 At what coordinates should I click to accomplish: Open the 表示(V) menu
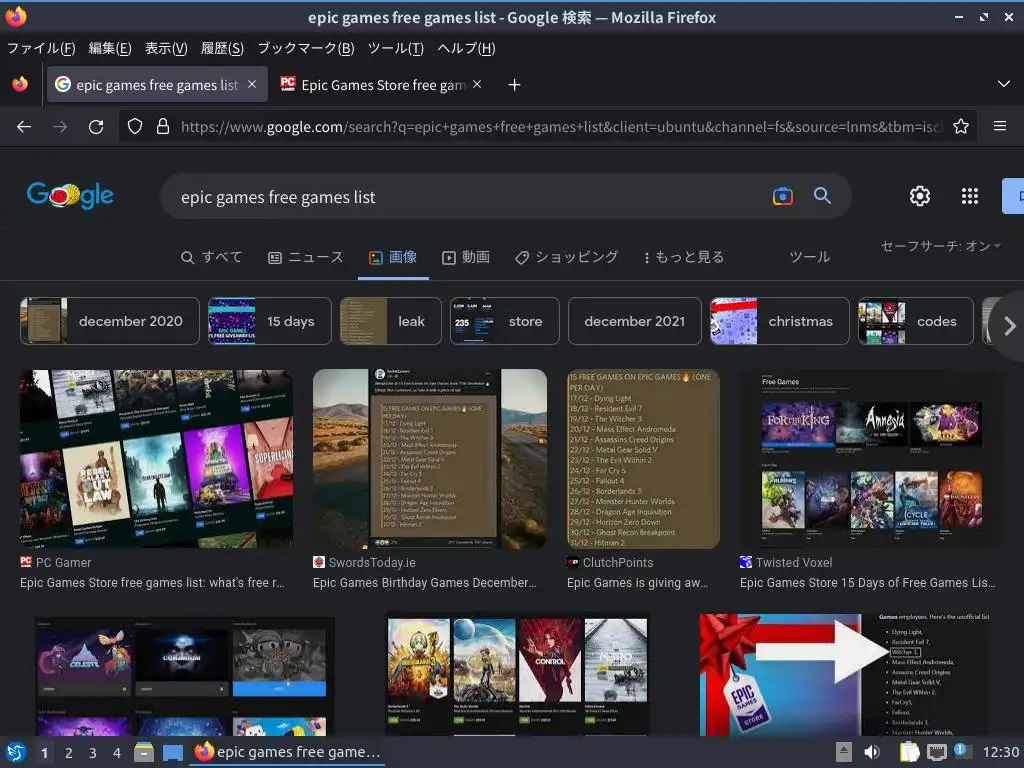pos(166,48)
